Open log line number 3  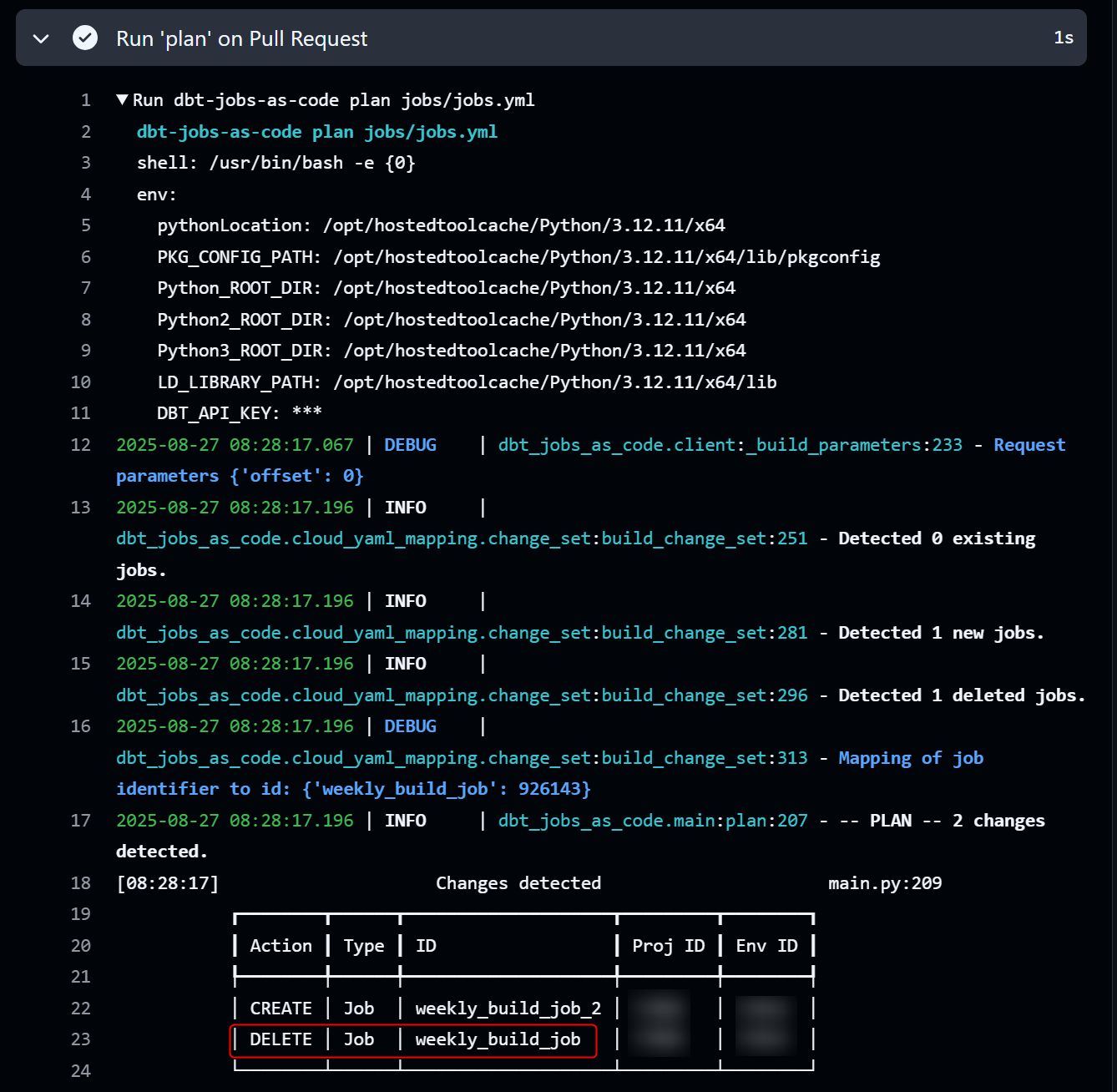click(85, 163)
